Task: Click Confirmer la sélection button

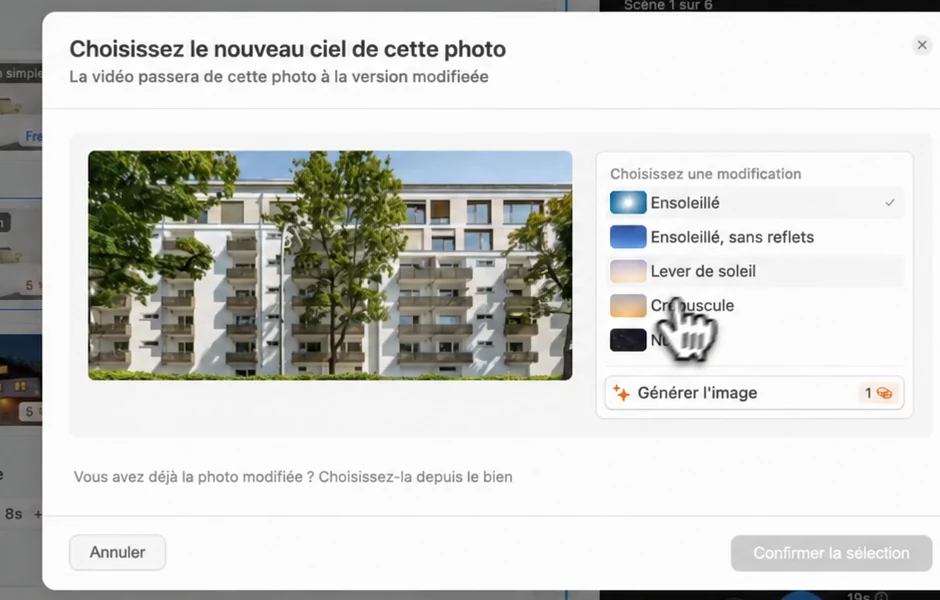Action: pyautogui.click(x=831, y=553)
